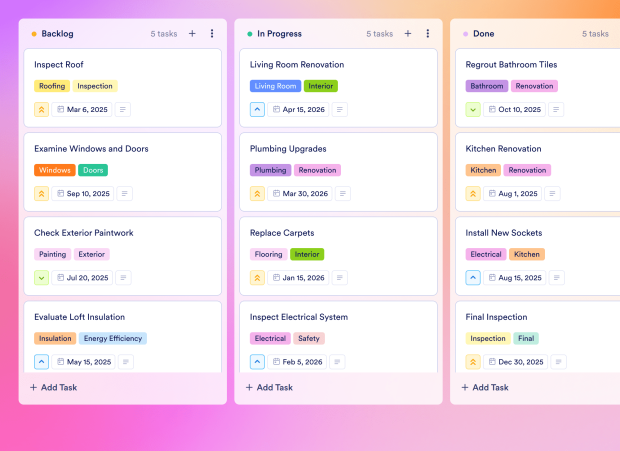Screen dimensions: 620x451
Task: Click priority icon on Inspect Roof card
Action: click(x=42, y=109)
